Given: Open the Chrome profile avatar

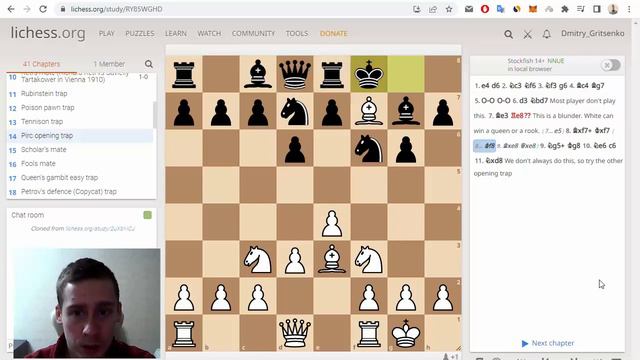Looking at the screenshot, I should (x=613, y=9).
